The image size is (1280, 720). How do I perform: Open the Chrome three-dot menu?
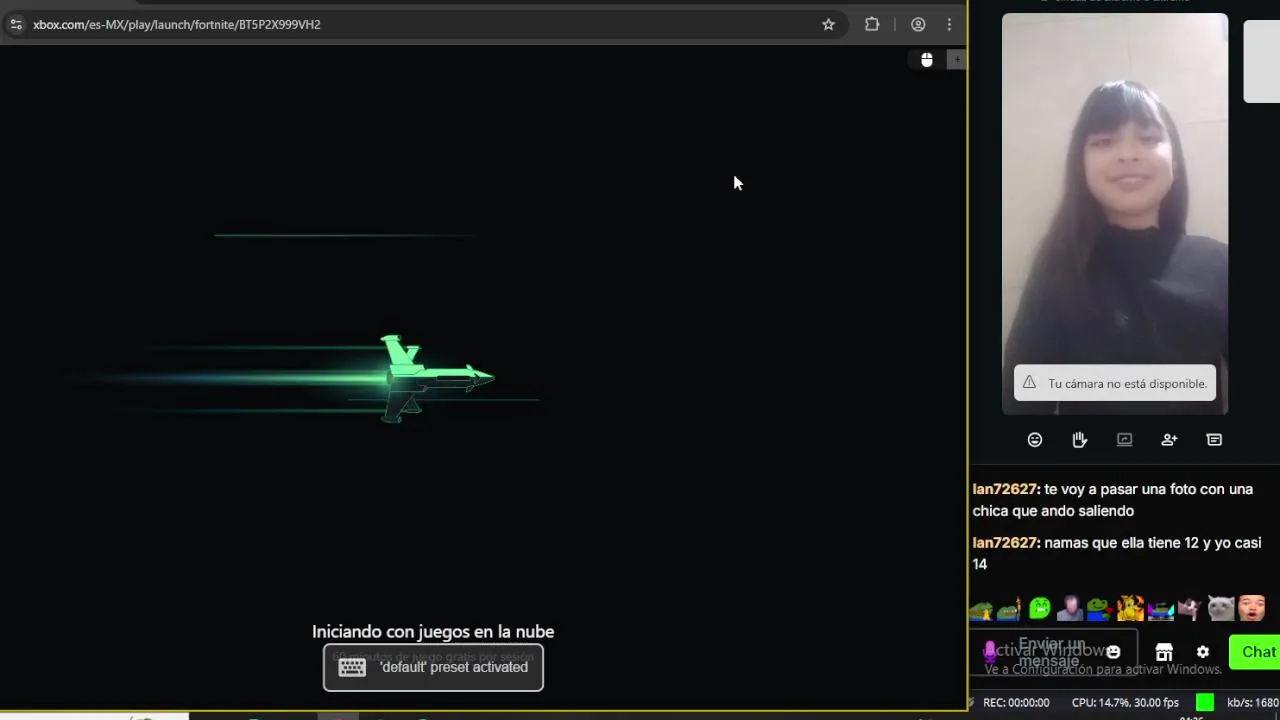click(949, 24)
